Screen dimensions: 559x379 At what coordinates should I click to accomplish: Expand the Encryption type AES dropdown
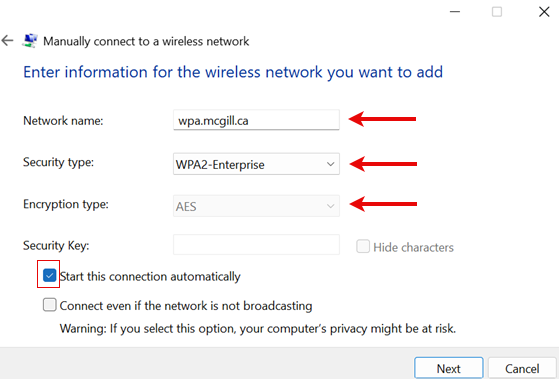pos(256,206)
